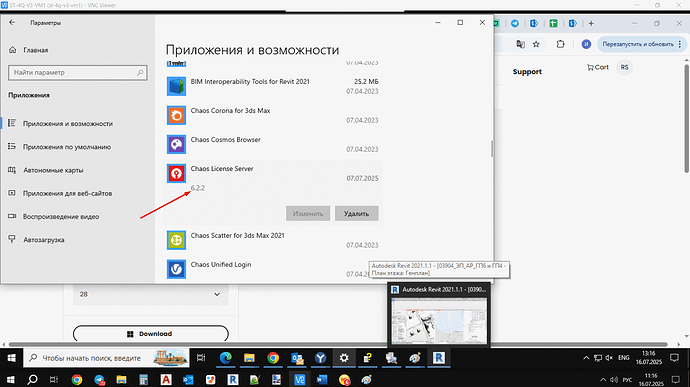
Task: Click the Перезапустить и обновить button
Action: coord(642,44)
